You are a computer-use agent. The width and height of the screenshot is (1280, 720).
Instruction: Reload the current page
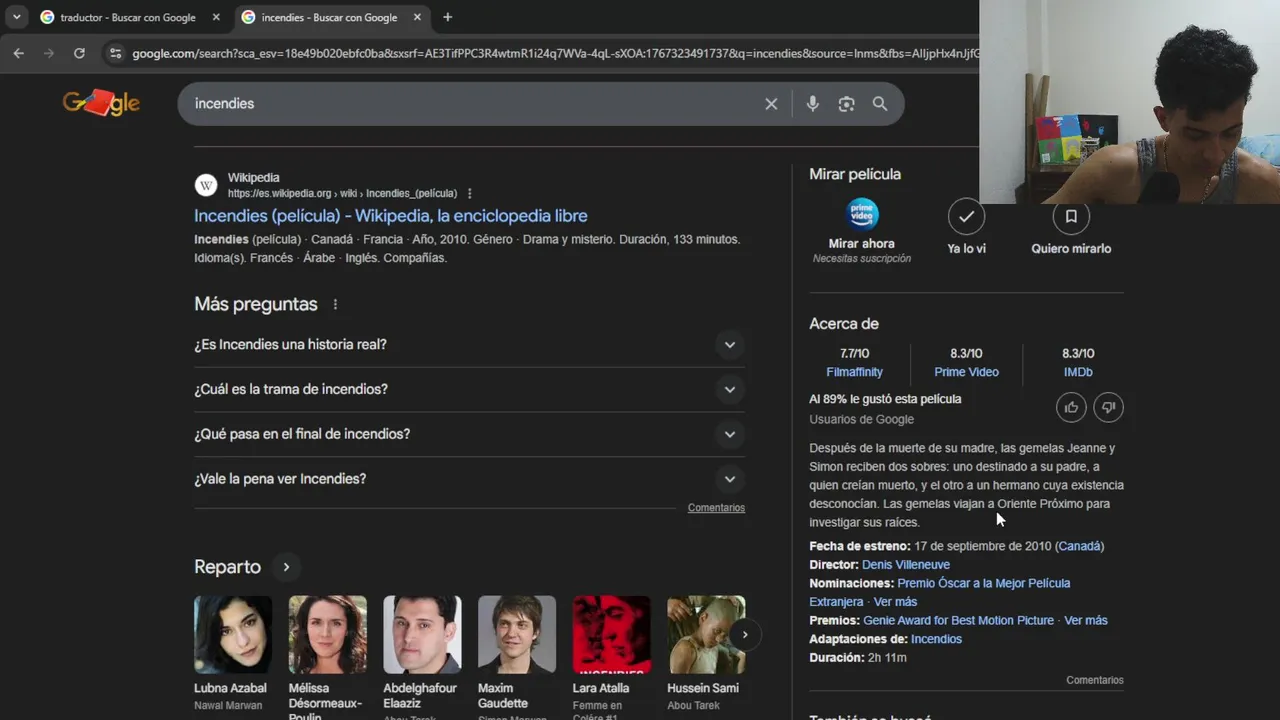click(x=79, y=53)
